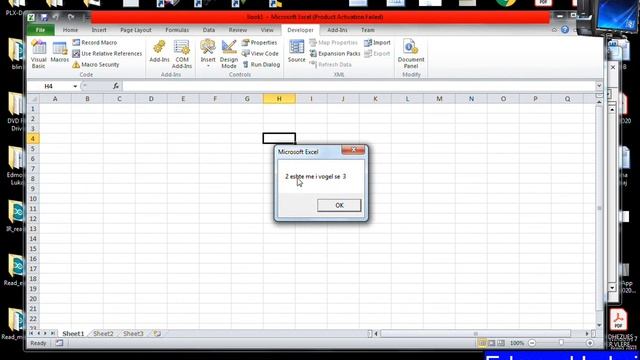This screenshot has height=360, width=640.
Task: Switch to the Formulas tab
Action: pos(177,30)
